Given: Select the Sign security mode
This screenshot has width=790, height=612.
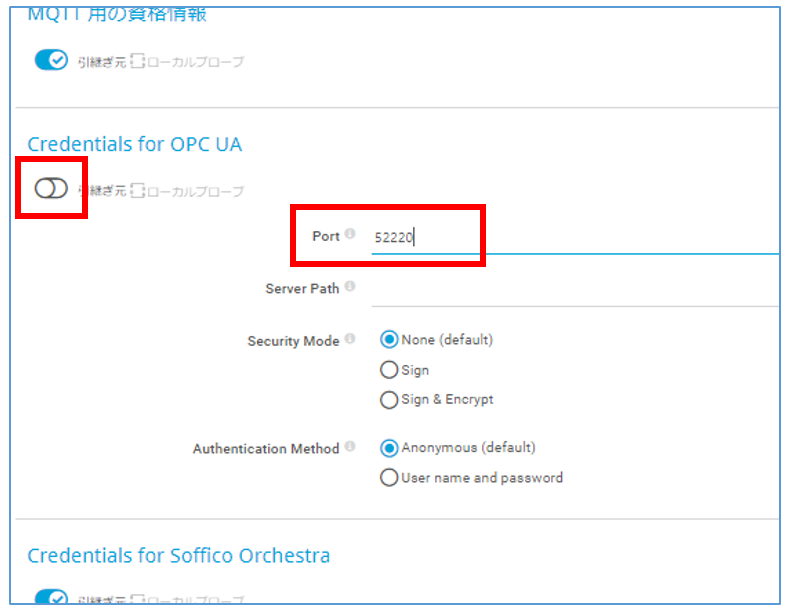Looking at the screenshot, I should [x=389, y=370].
